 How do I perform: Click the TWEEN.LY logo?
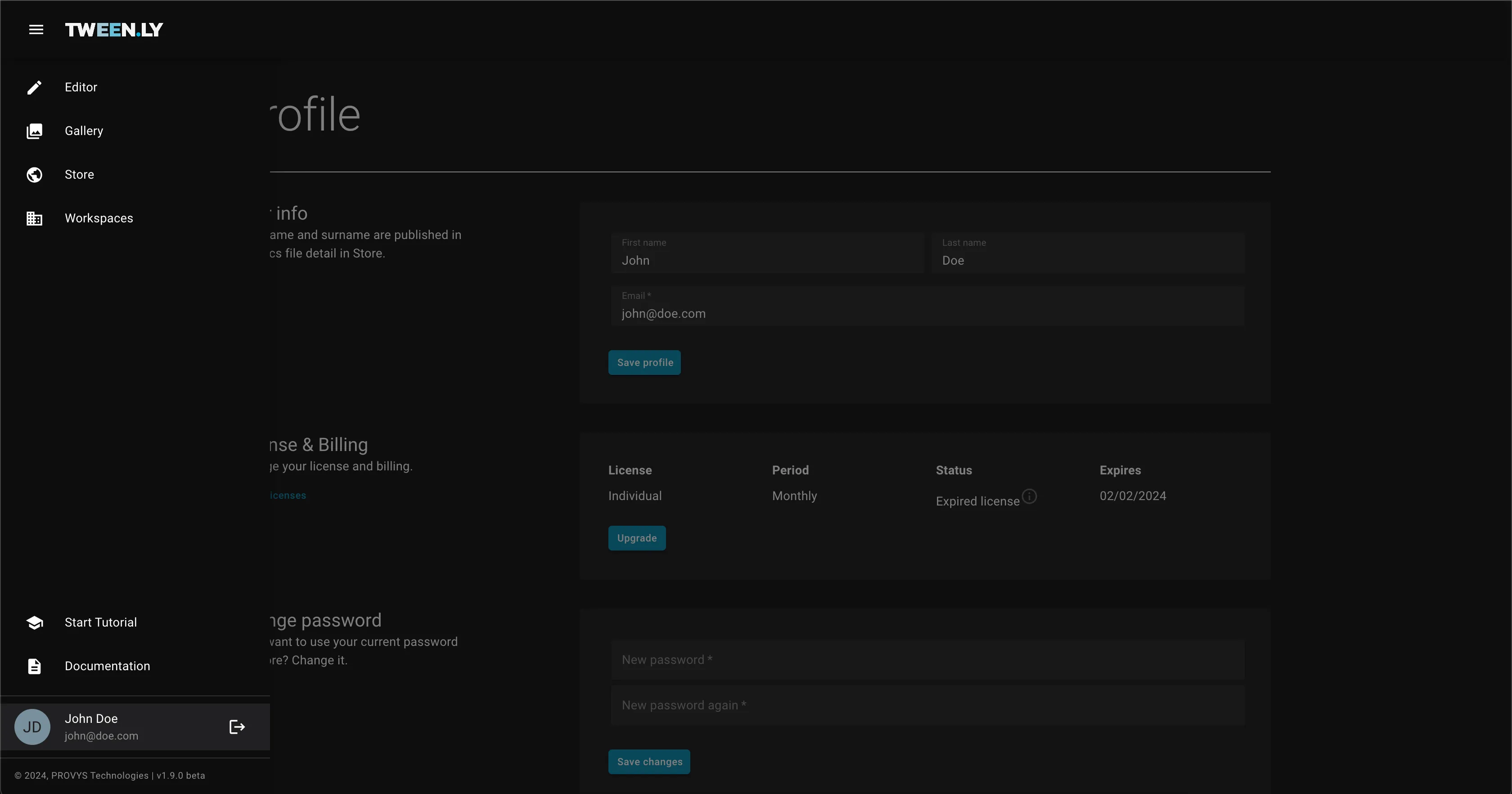[114, 30]
